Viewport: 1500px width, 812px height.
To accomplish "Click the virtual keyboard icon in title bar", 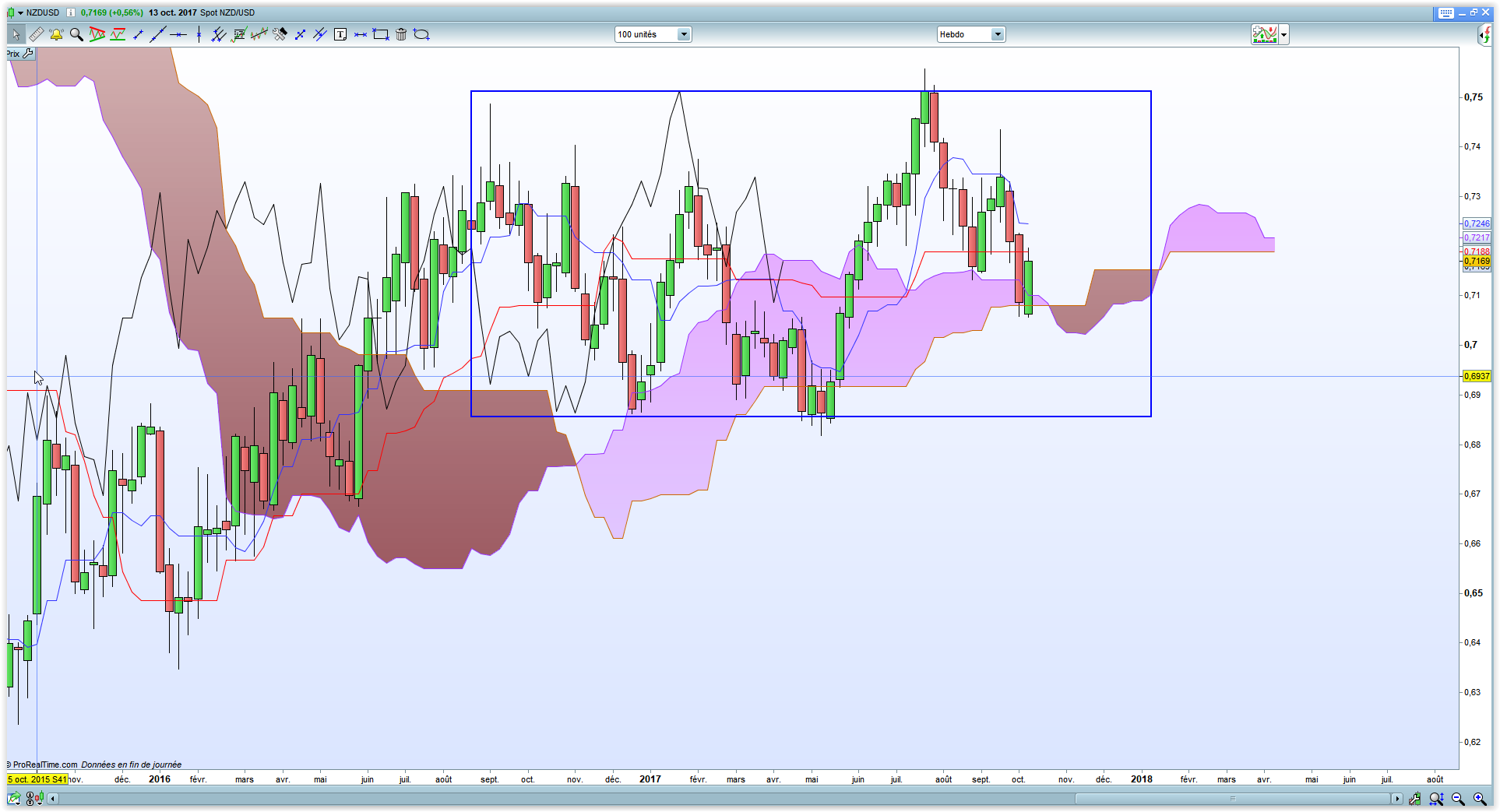I will 1445,13.
